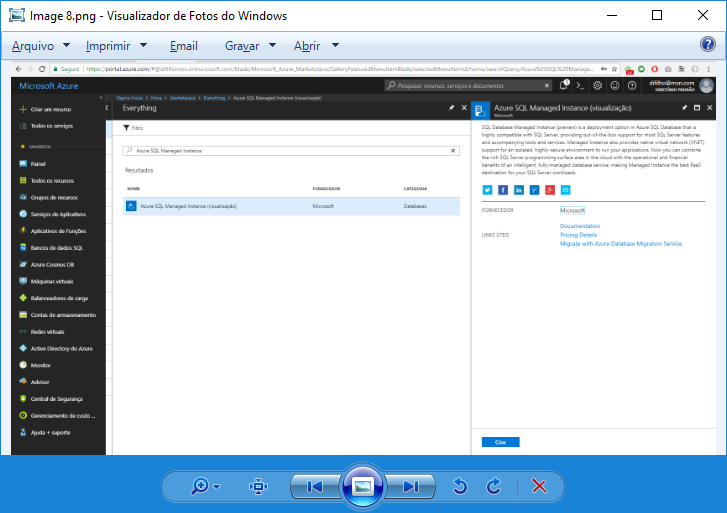This screenshot has height=513, width=727.
Task: Click the Azure SQL Managed Instance search field
Action: [x=290, y=150]
